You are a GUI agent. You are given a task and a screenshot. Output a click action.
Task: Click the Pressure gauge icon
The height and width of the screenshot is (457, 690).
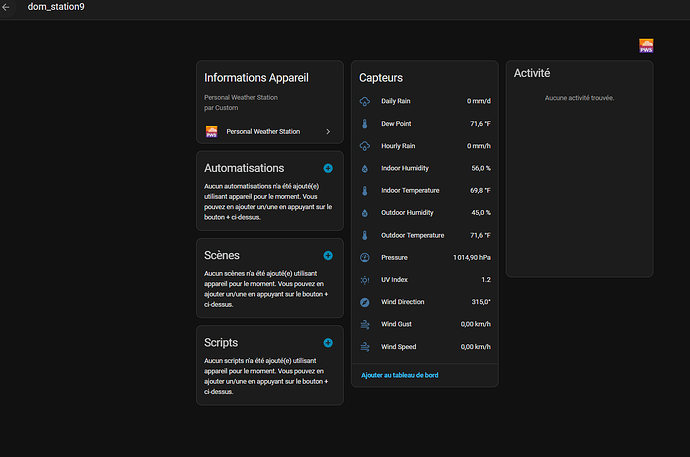coord(365,257)
